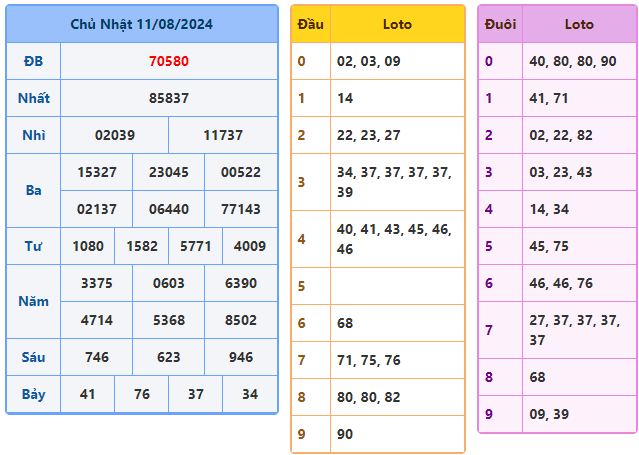Click the Đầu column header
This screenshot has height=455, width=639.
tap(310, 23)
